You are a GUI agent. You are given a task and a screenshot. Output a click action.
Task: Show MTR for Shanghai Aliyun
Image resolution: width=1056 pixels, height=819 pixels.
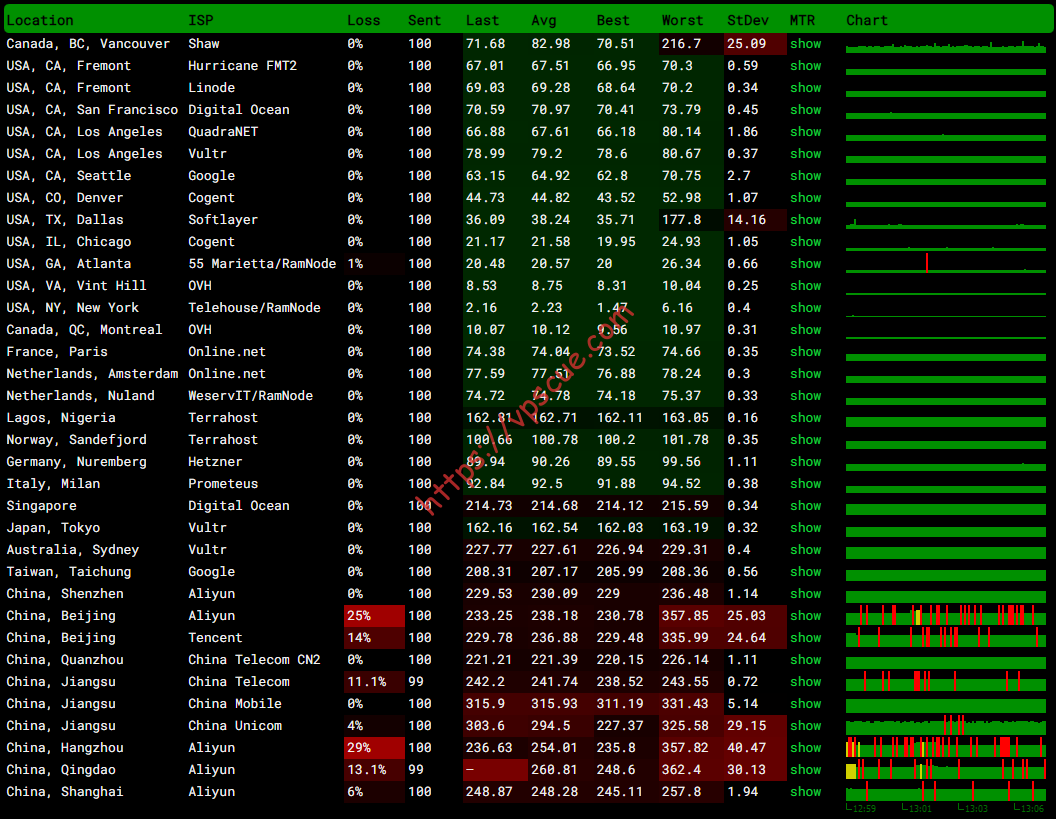805,792
